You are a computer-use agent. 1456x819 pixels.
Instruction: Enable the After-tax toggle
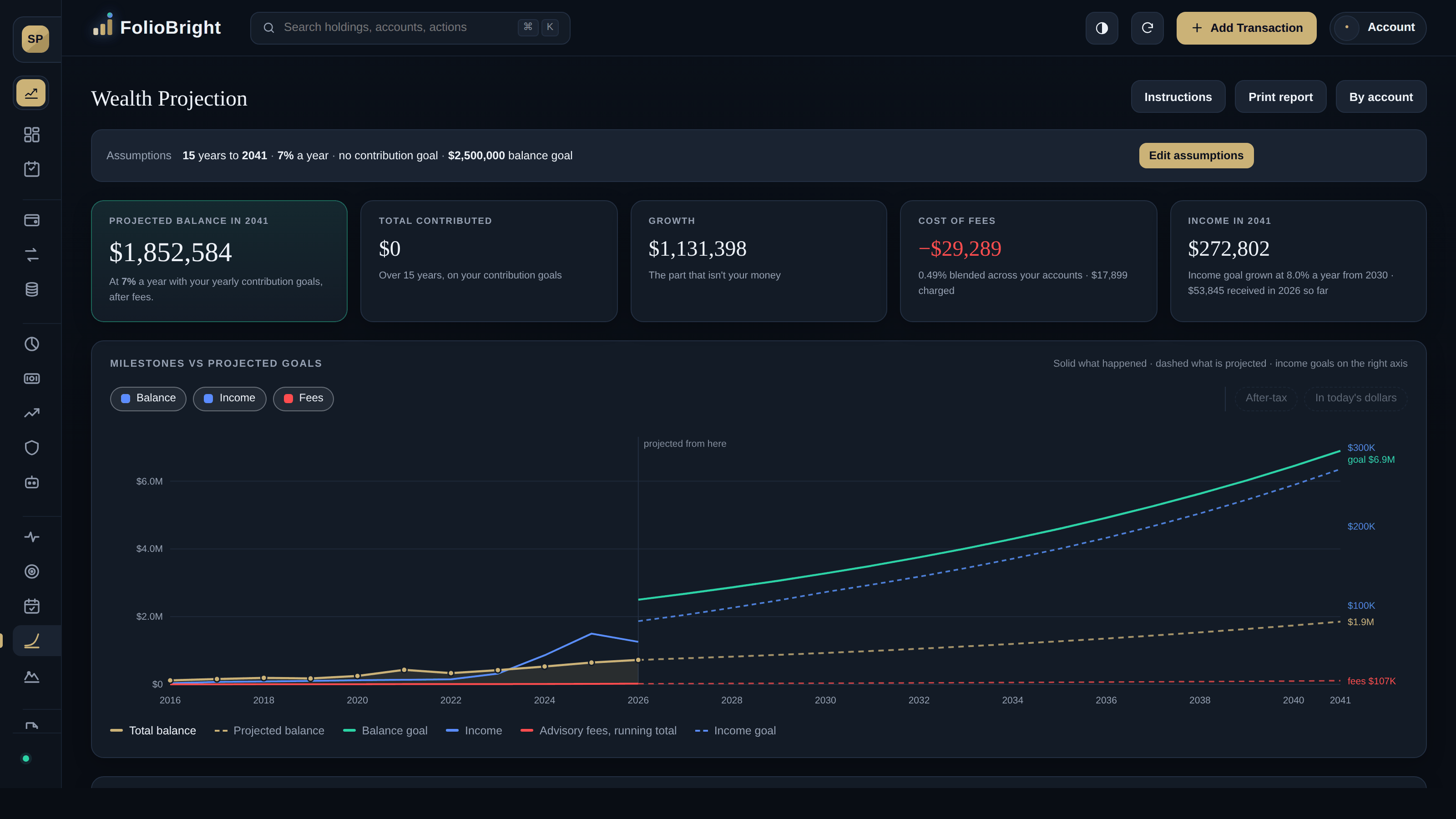coord(1266,399)
